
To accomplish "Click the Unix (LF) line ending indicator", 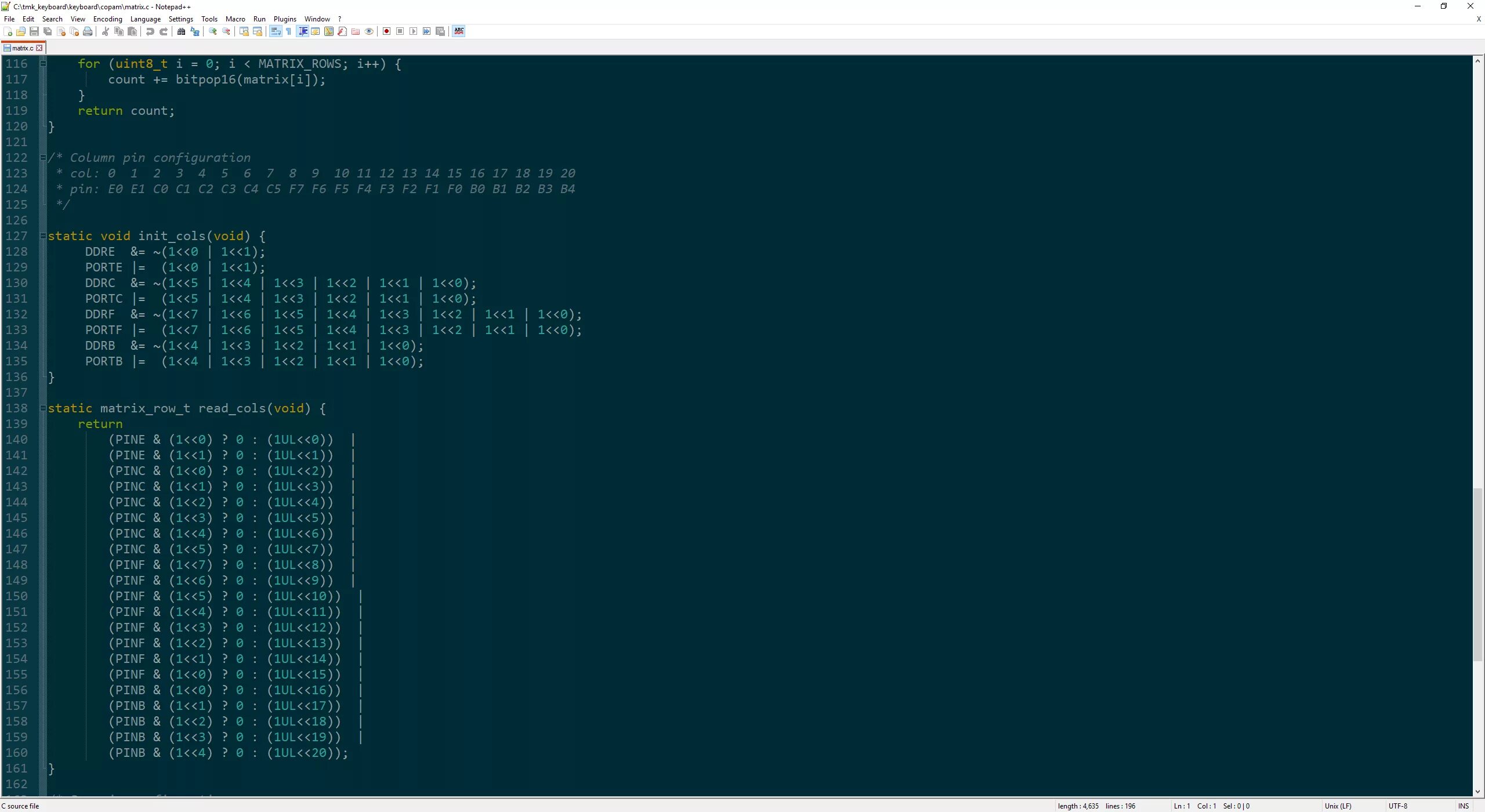I will (1338, 806).
